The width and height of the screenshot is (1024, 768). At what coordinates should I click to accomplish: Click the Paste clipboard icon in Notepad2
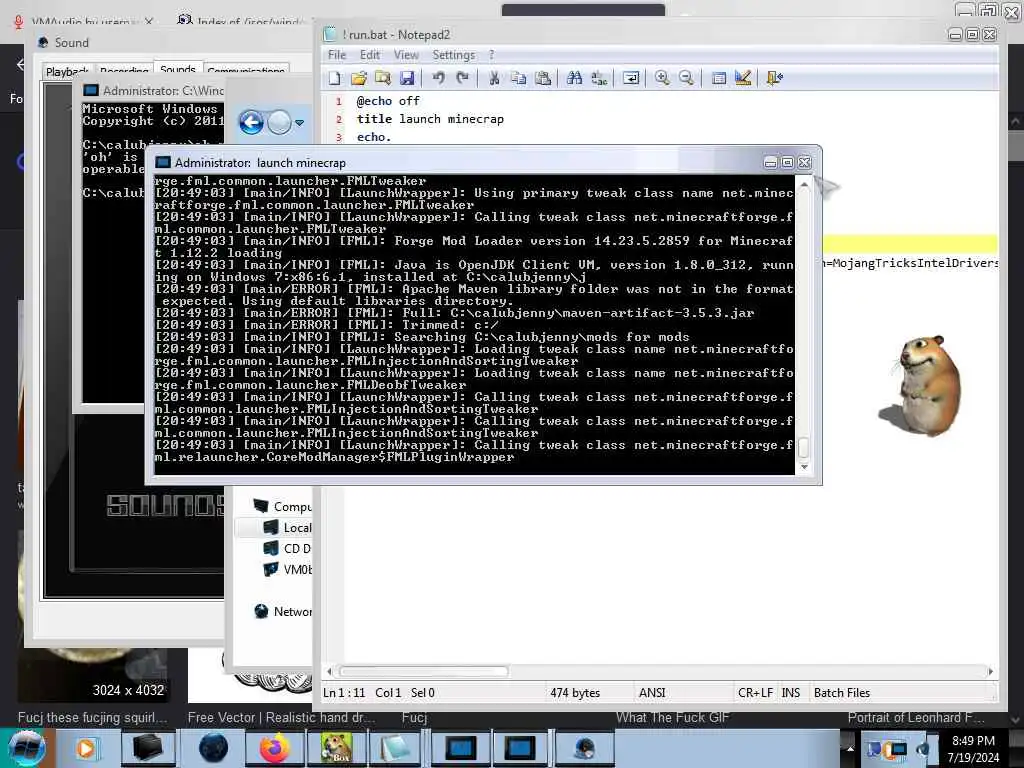pos(543,78)
